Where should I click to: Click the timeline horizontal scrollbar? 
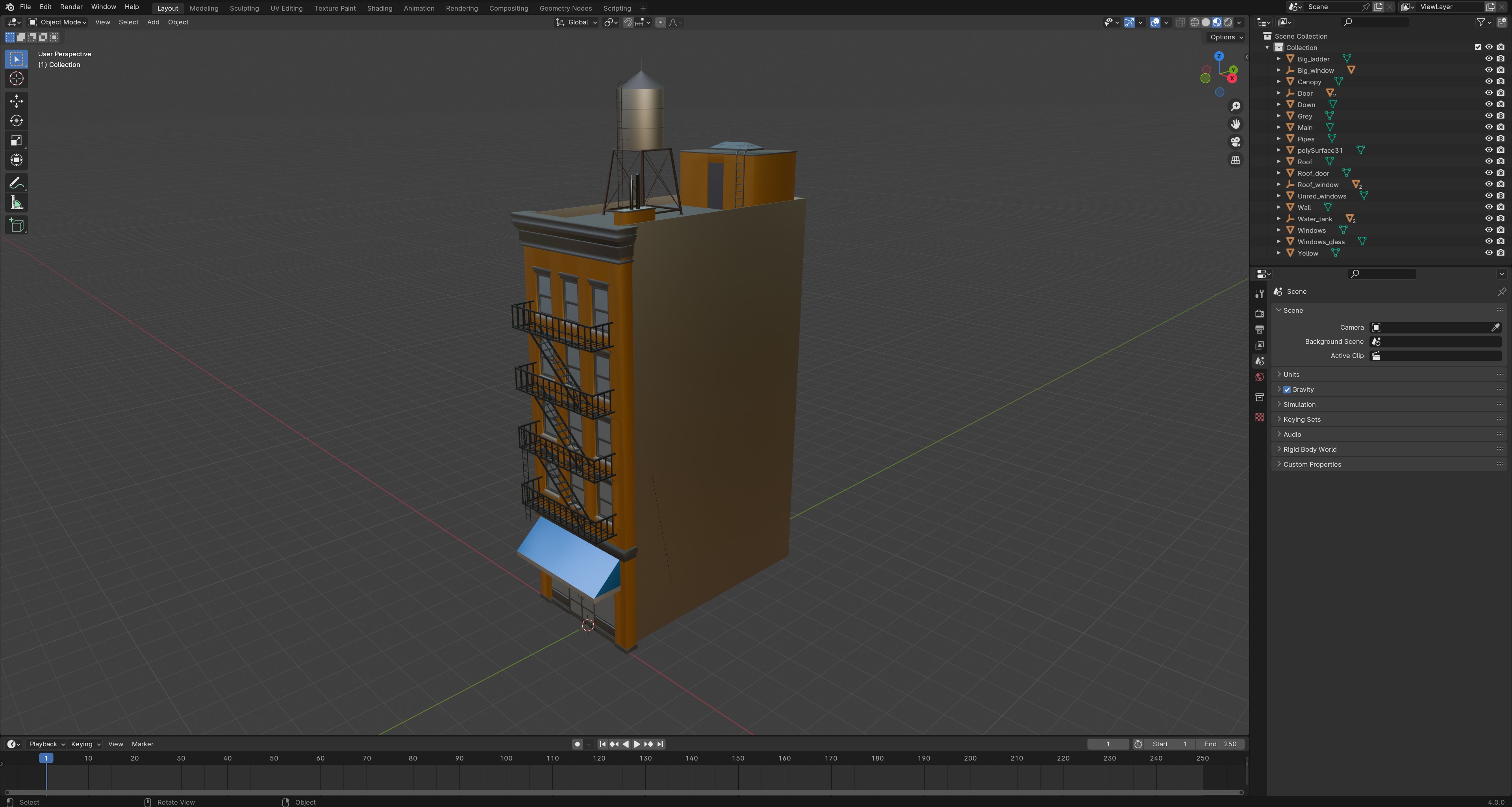(x=623, y=792)
